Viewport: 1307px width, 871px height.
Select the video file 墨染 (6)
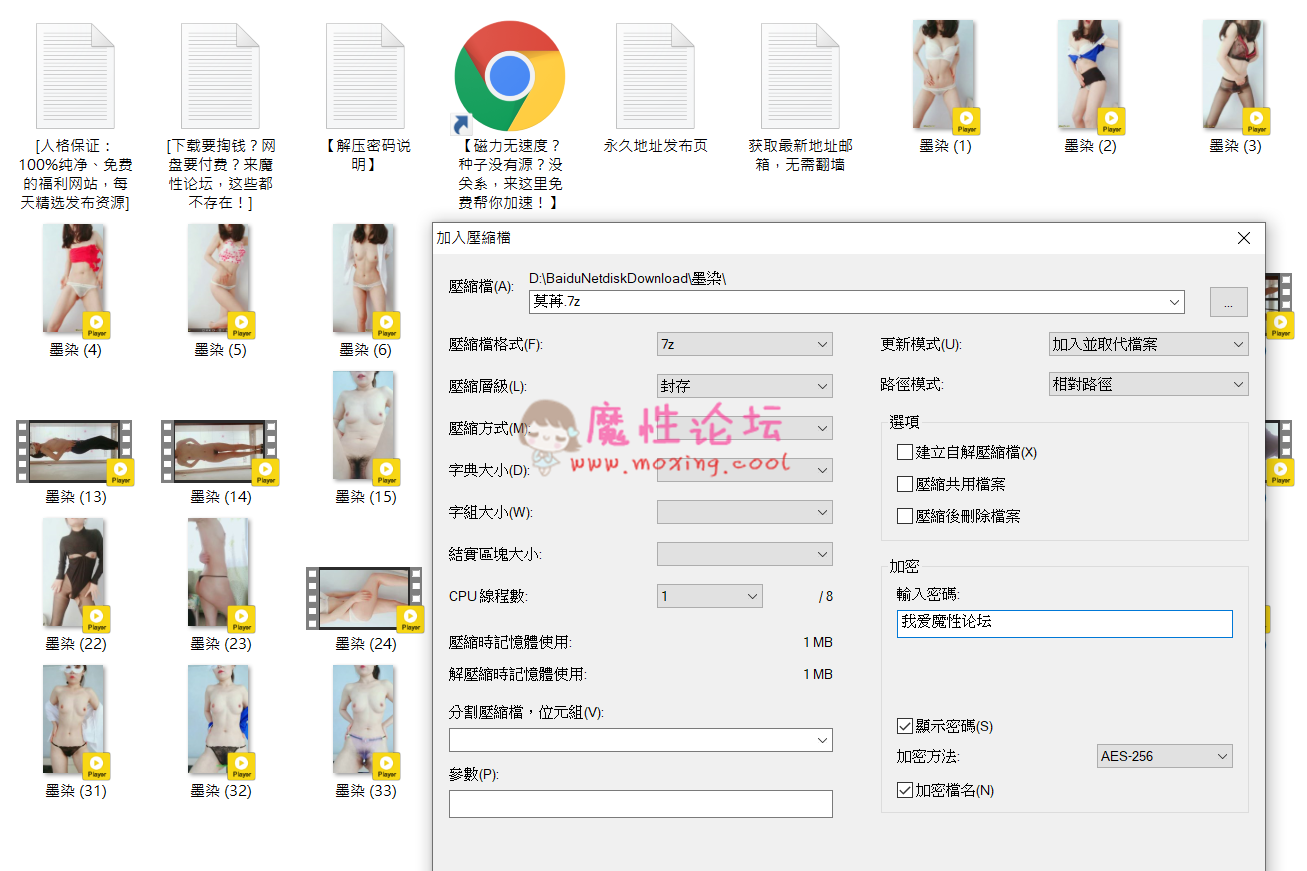366,281
